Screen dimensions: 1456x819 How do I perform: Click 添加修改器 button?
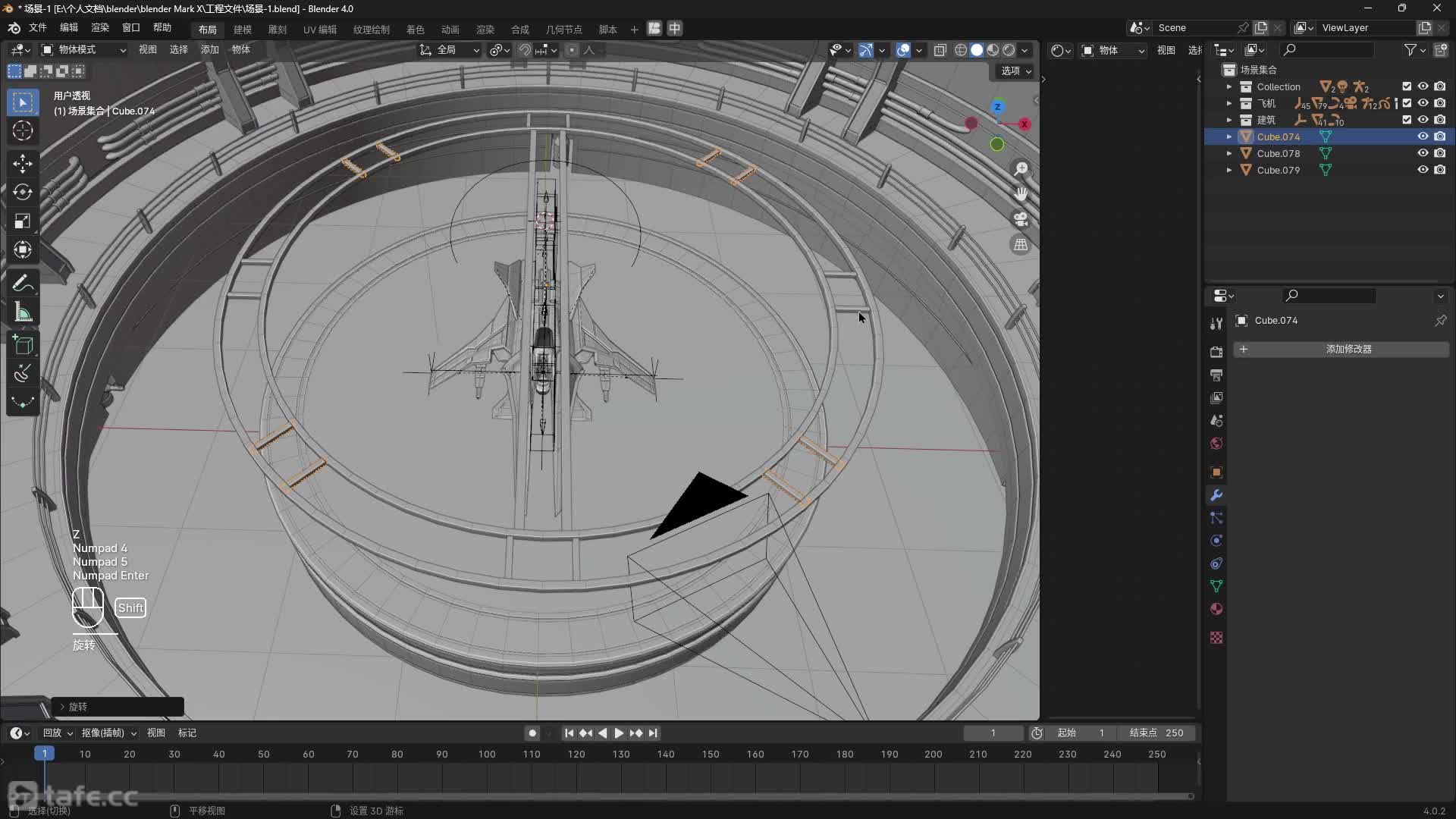point(1341,350)
